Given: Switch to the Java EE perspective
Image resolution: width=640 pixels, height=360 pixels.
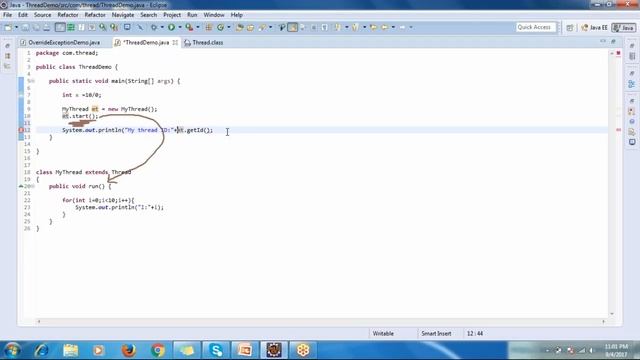Looking at the screenshot, I should coord(594,28).
